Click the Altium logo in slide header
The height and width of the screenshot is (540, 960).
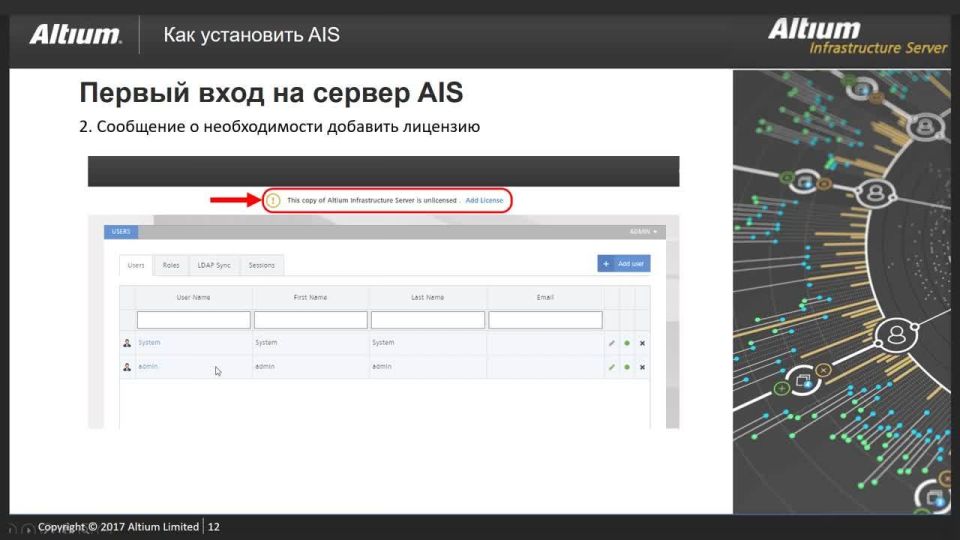point(75,34)
